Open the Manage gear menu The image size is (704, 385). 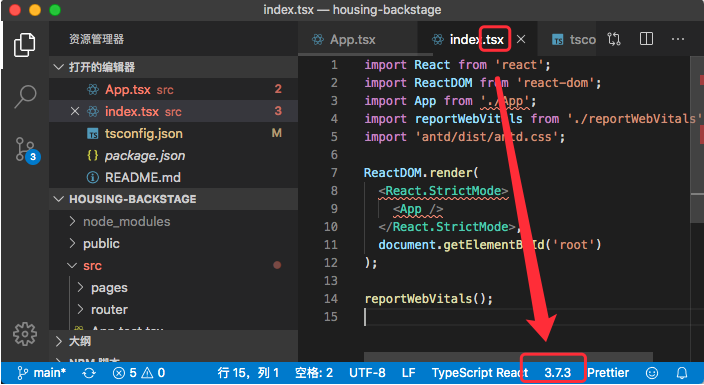click(25, 334)
